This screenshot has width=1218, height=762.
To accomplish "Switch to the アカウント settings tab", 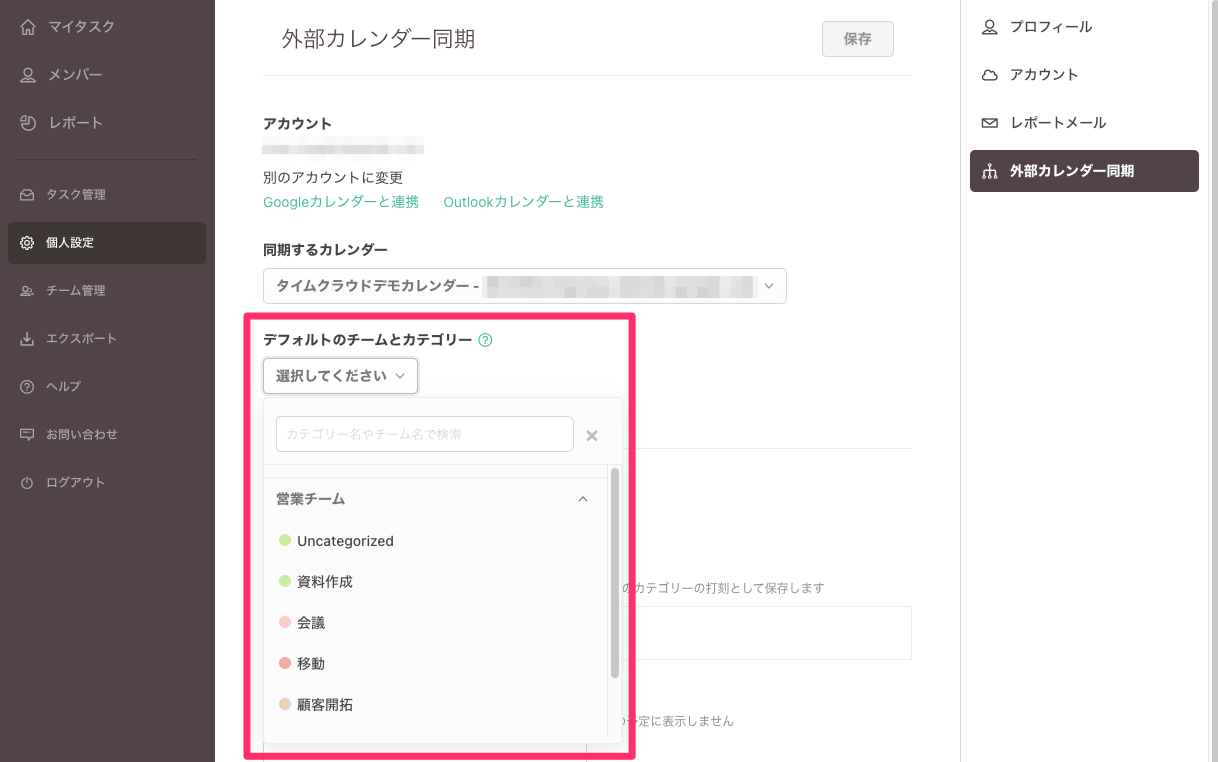I will tap(1043, 75).
